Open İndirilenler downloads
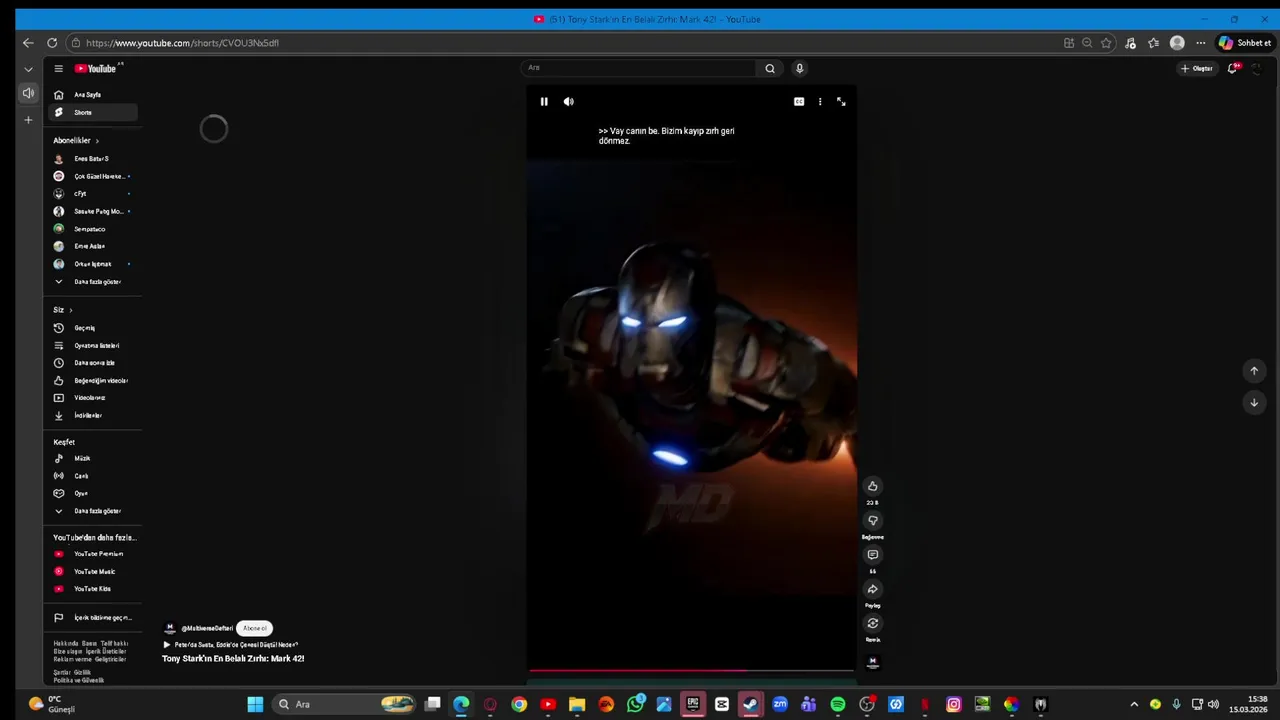The width and height of the screenshot is (1280, 720). pos(93,416)
